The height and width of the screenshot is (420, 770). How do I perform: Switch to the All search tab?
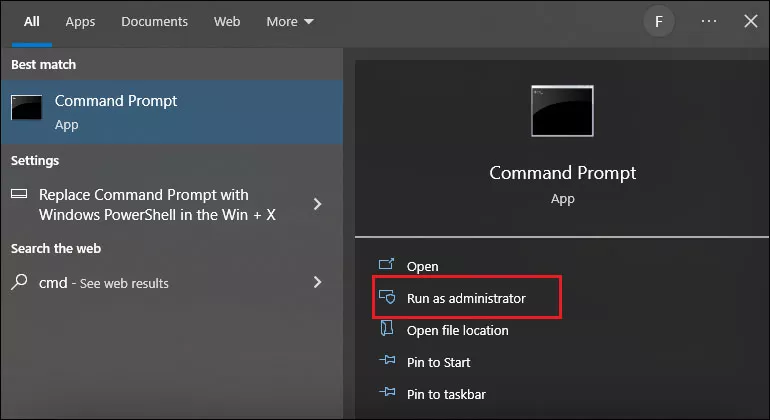(x=32, y=22)
